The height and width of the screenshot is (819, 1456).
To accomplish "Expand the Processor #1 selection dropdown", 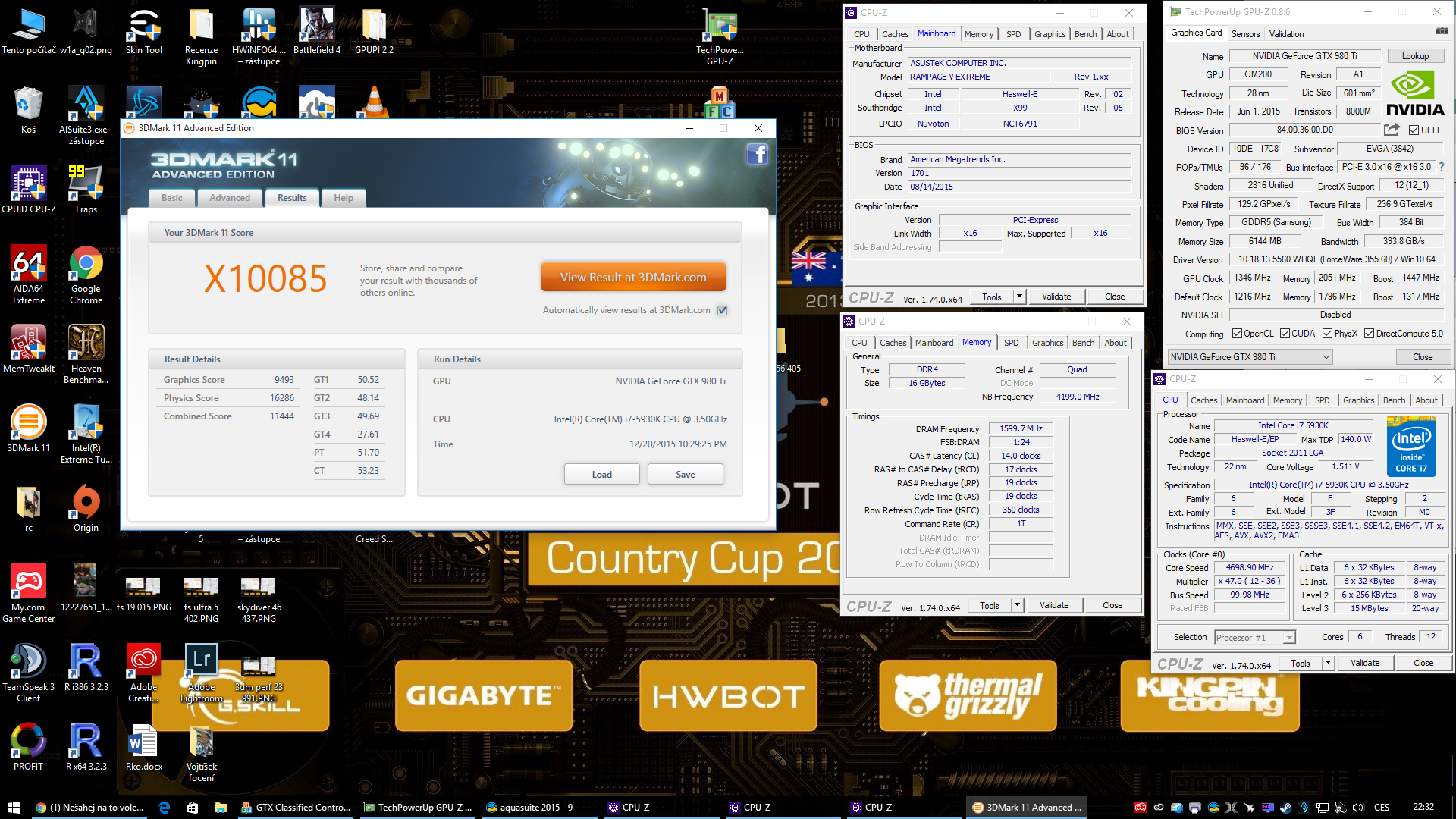I will pos(1288,638).
